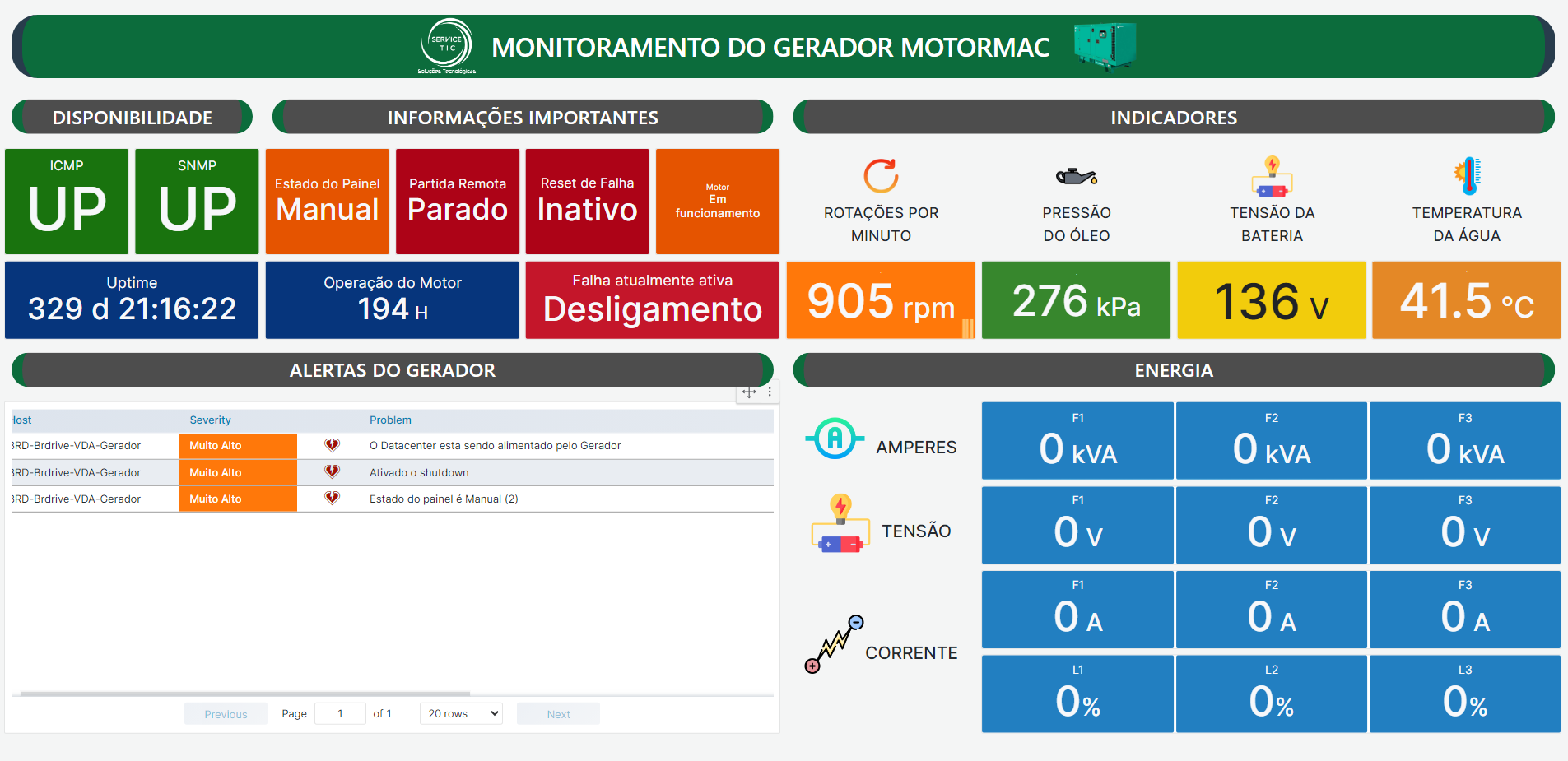Click the move handle on alerts panel

749,392
